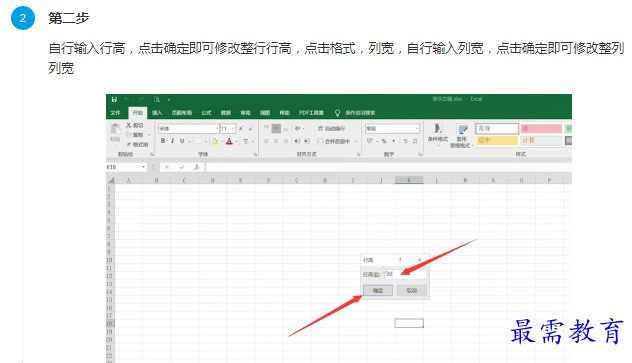Open the File (文件) tab
The width and height of the screenshot is (632, 363).
point(115,113)
